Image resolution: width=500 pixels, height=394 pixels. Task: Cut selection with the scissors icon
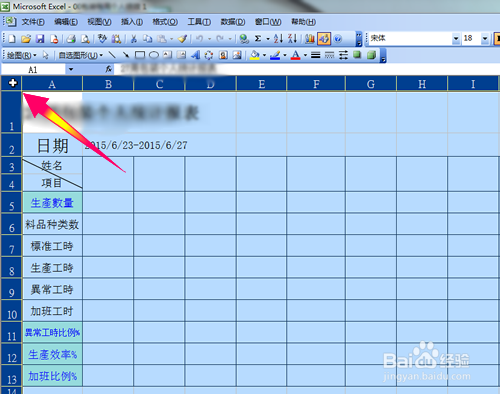pyautogui.click(x=134, y=39)
